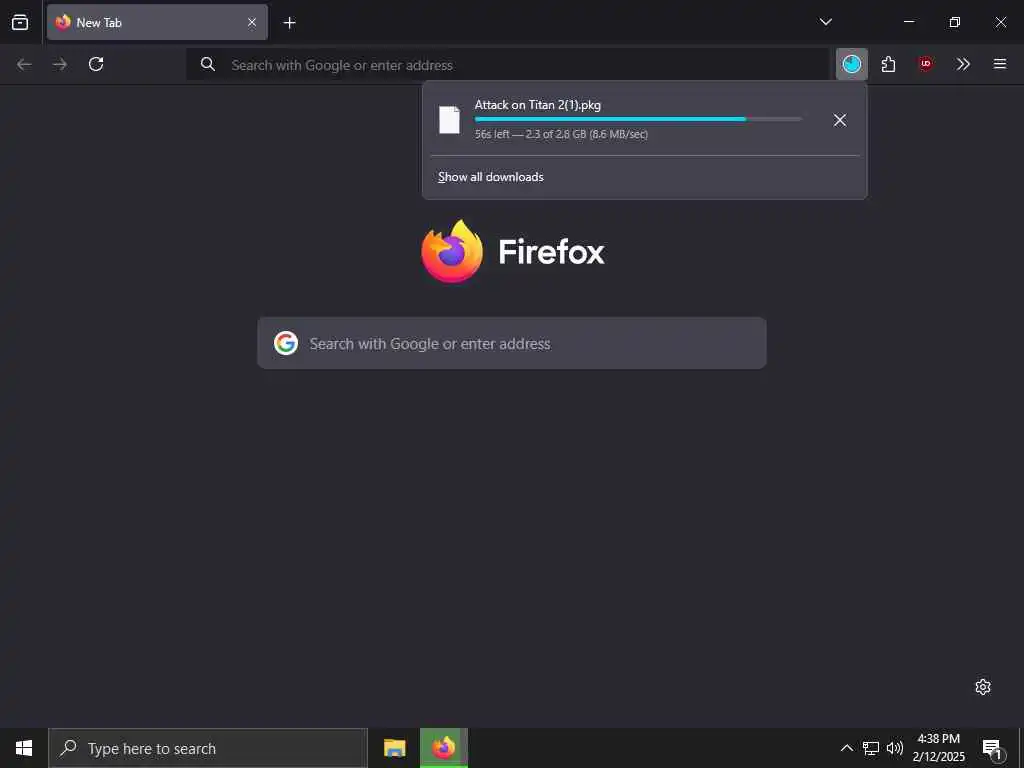Open the Action Center notifications icon
1024x768 pixels.
992,748
